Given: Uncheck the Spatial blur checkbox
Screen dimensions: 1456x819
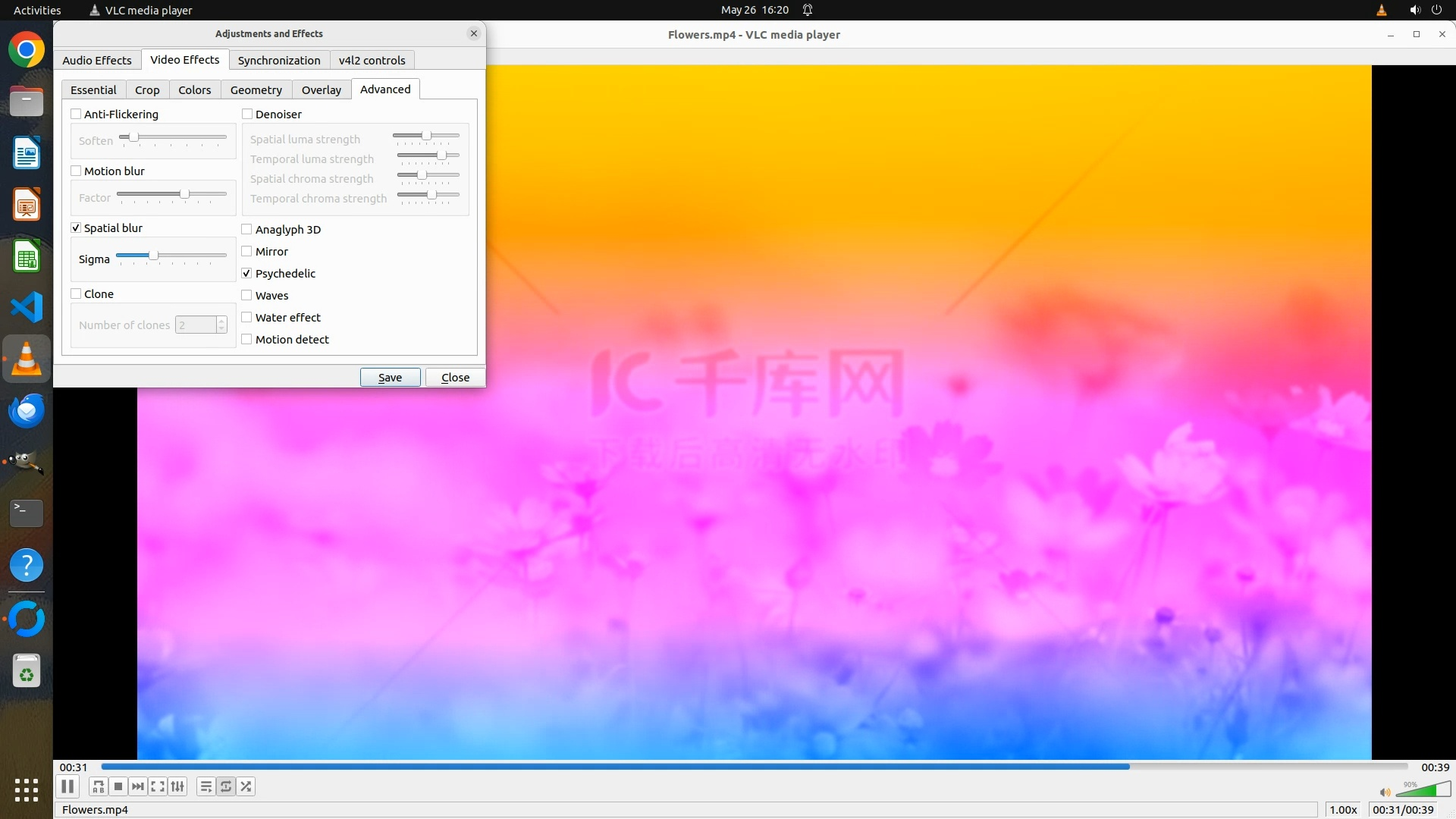Looking at the screenshot, I should click(x=76, y=228).
